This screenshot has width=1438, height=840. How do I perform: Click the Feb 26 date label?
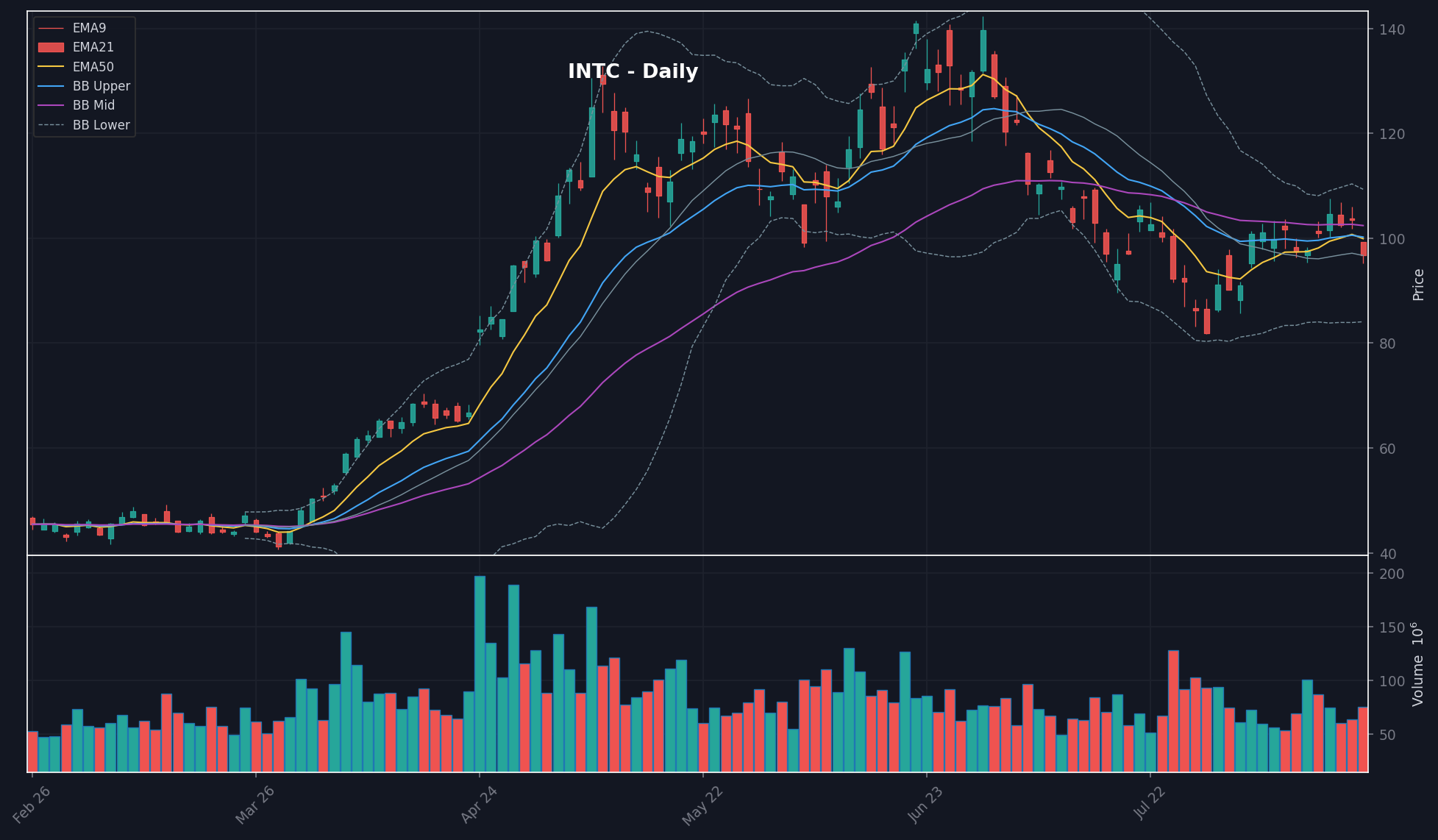32,805
